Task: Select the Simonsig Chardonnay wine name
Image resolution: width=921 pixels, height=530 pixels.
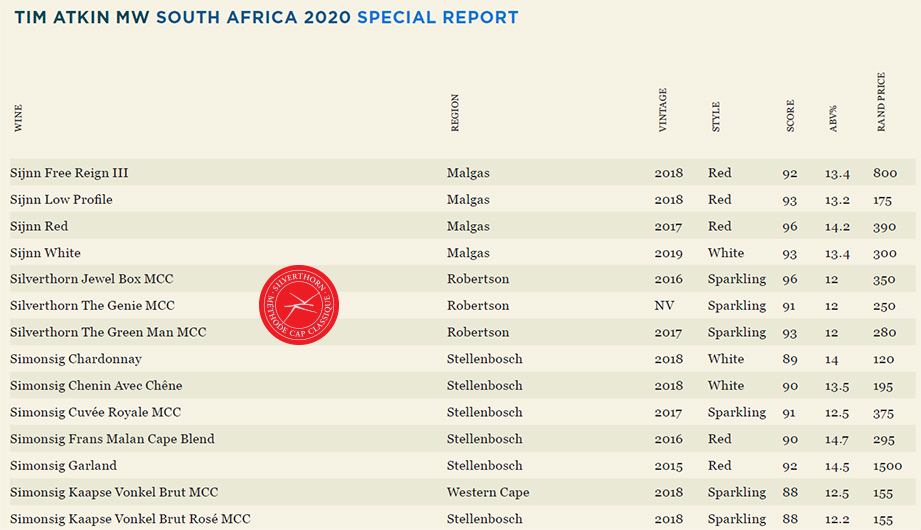Action: 76,359
